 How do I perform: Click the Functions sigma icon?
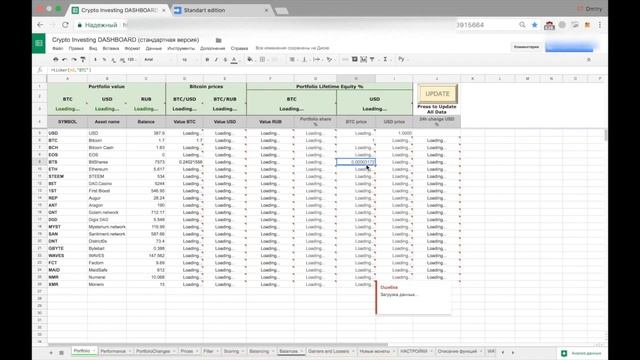click(x=385, y=60)
